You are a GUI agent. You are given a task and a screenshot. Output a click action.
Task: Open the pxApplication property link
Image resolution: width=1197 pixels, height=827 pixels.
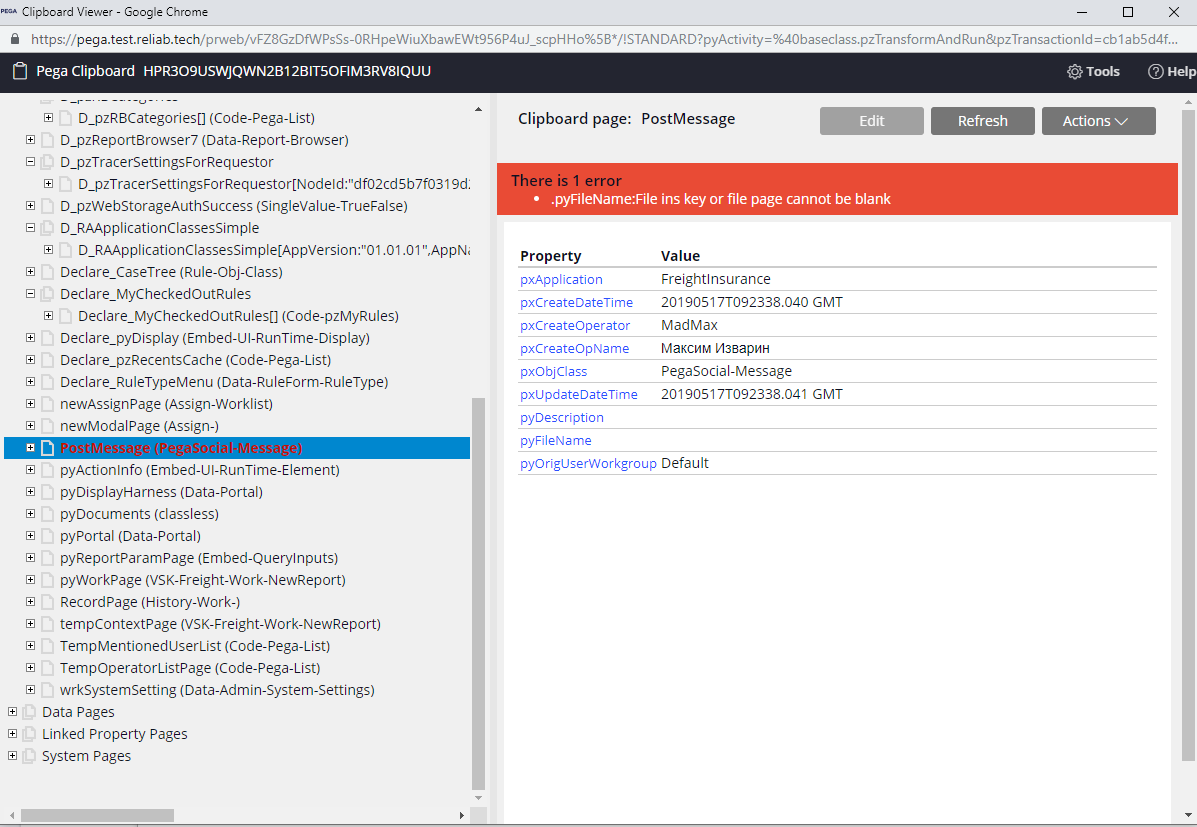pyautogui.click(x=561, y=279)
